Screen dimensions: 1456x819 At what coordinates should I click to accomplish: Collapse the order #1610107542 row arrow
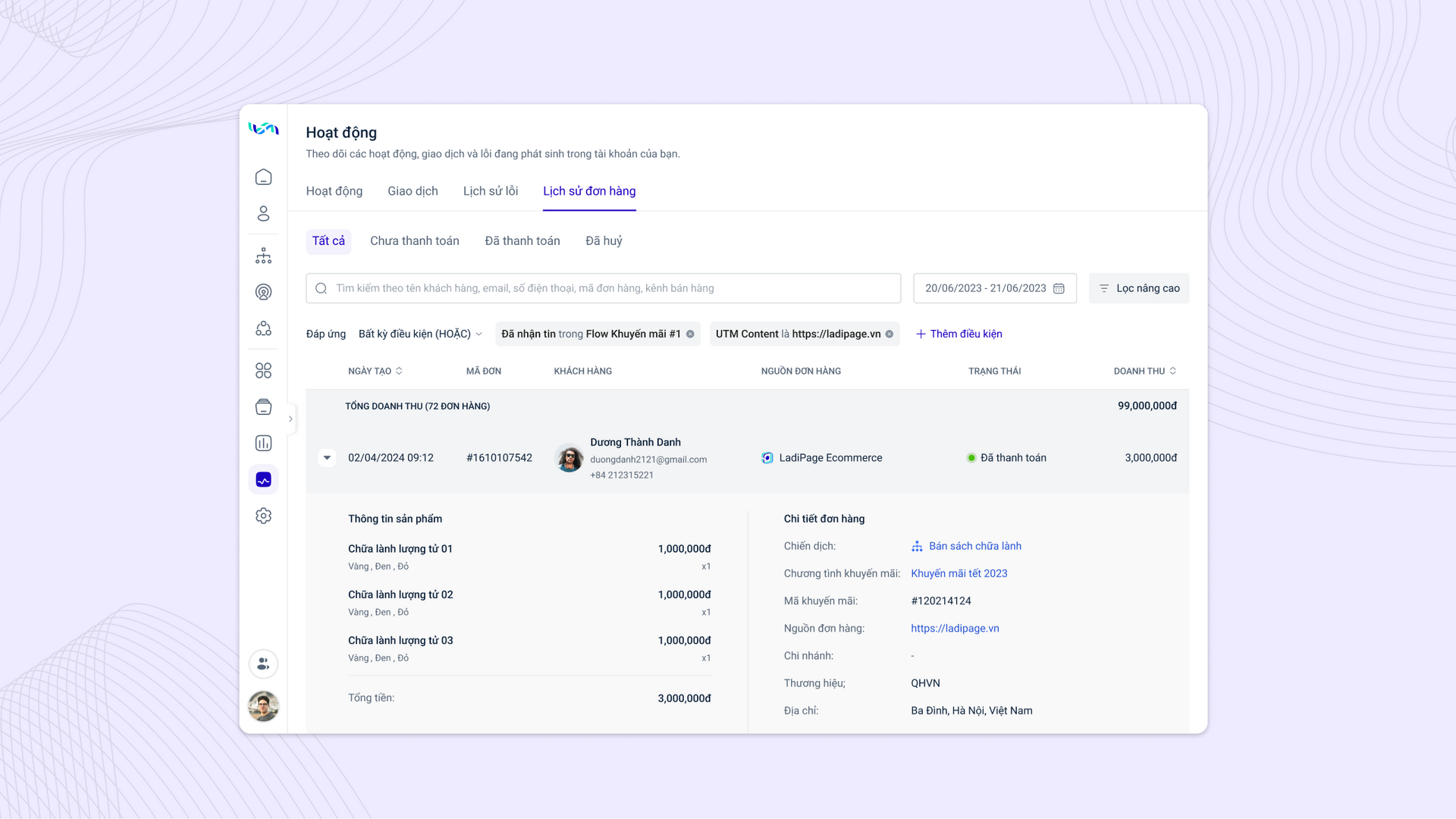pyautogui.click(x=327, y=457)
